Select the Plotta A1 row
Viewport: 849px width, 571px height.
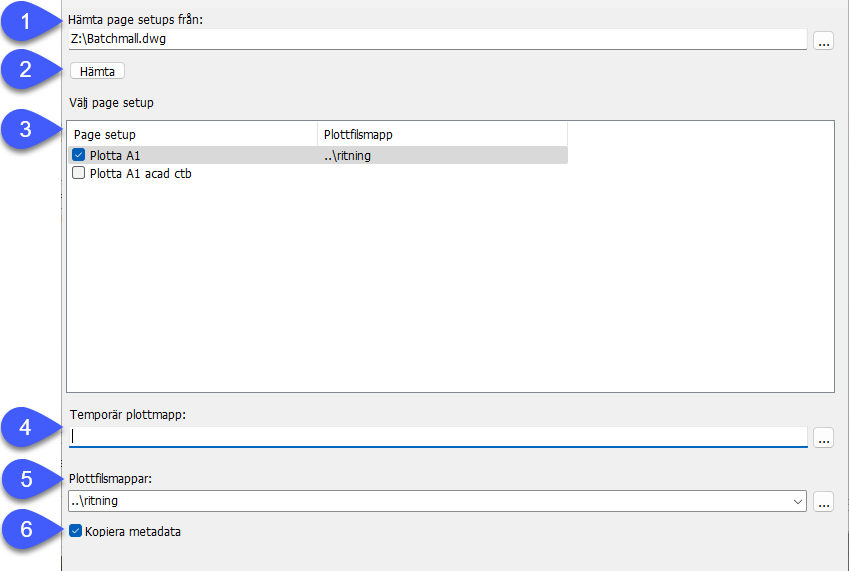coord(318,155)
